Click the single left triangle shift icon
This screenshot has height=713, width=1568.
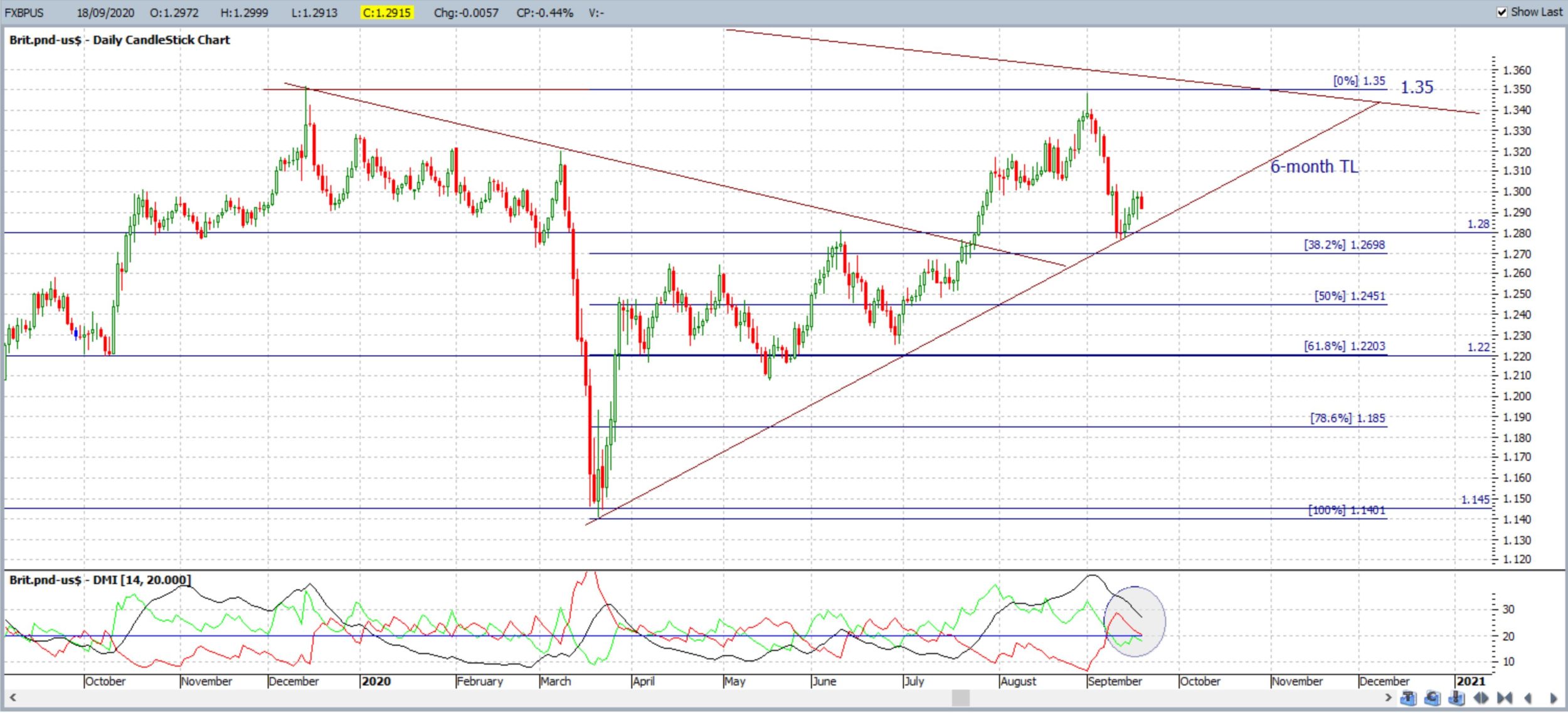1528,697
